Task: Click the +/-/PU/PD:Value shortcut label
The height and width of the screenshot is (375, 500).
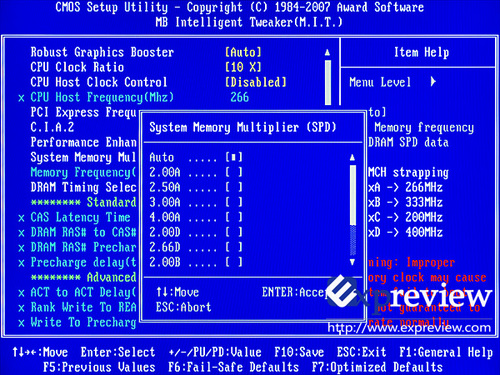Action: coord(215,352)
